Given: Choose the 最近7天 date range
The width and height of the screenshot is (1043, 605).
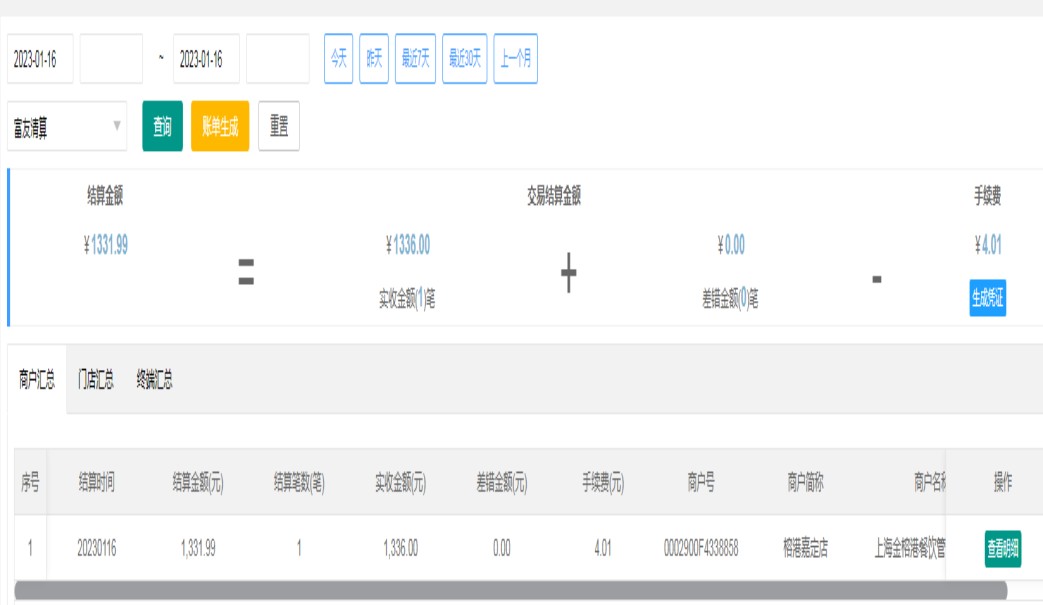Looking at the screenshot, I should point(415,59).
